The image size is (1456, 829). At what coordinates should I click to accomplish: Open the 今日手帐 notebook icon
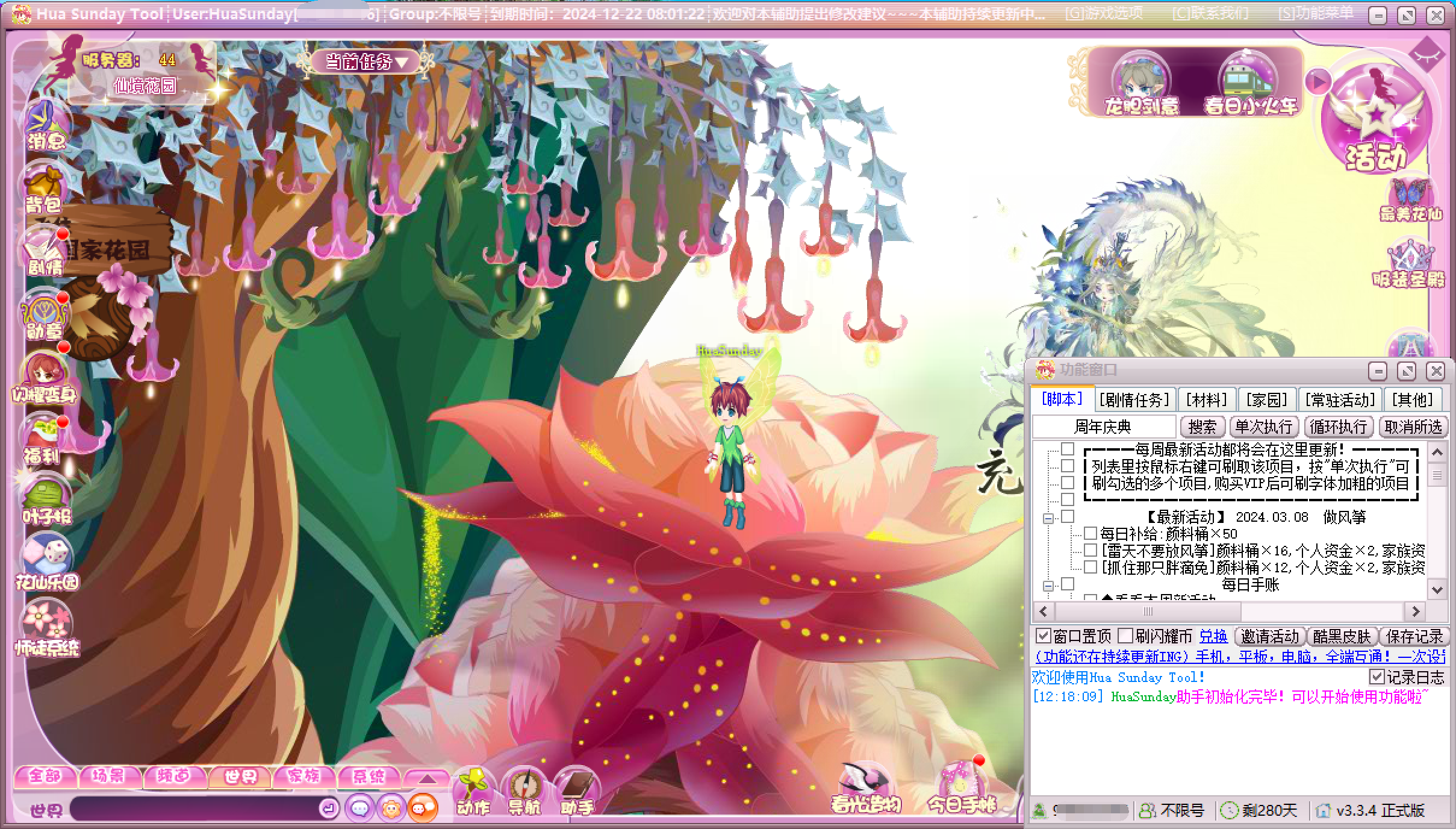pyautogui.click(x=961, y=788)
